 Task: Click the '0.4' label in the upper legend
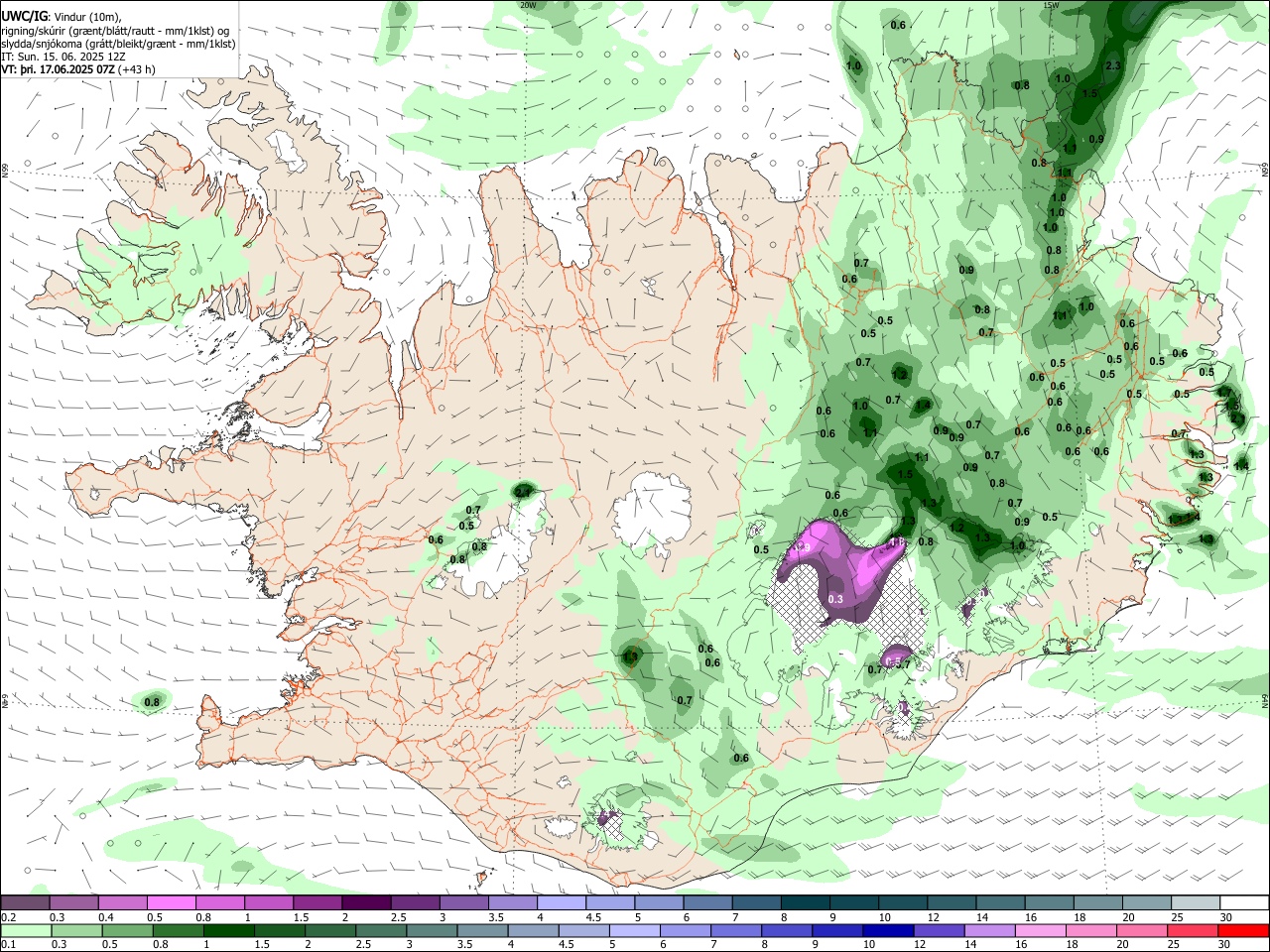[x=105, y=917]
